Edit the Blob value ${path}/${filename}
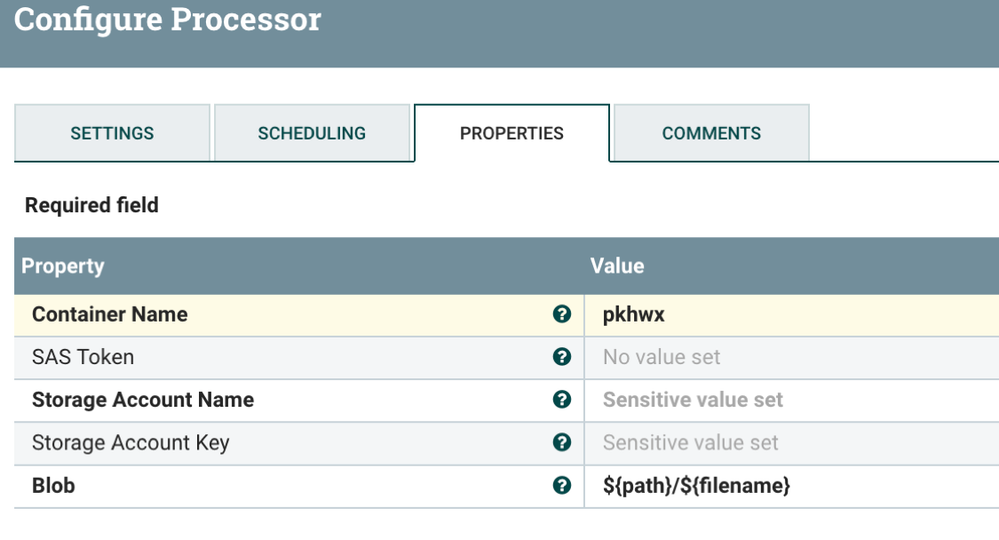Screen dimensions: 999x540 tap(696, 486)
